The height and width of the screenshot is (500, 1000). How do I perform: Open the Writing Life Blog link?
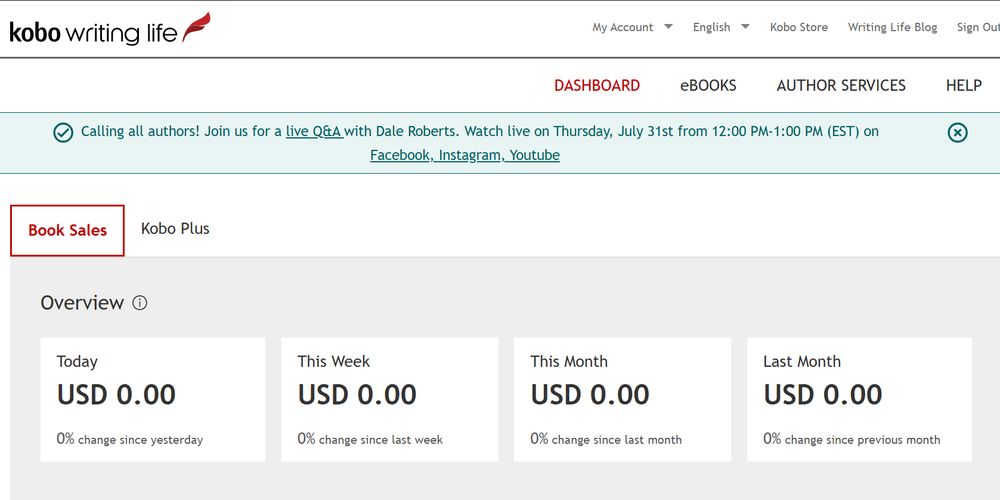[x=892, y=27]
